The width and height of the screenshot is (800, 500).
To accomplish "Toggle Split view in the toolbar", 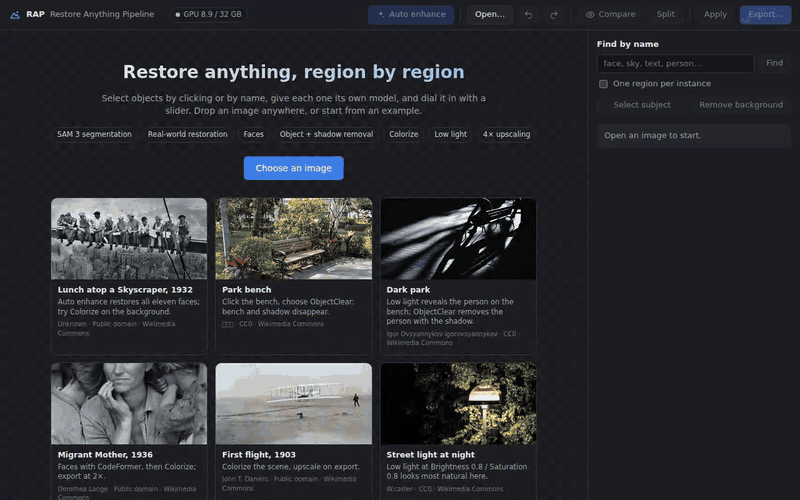I will pyautogui.click(x=665, y=14).
